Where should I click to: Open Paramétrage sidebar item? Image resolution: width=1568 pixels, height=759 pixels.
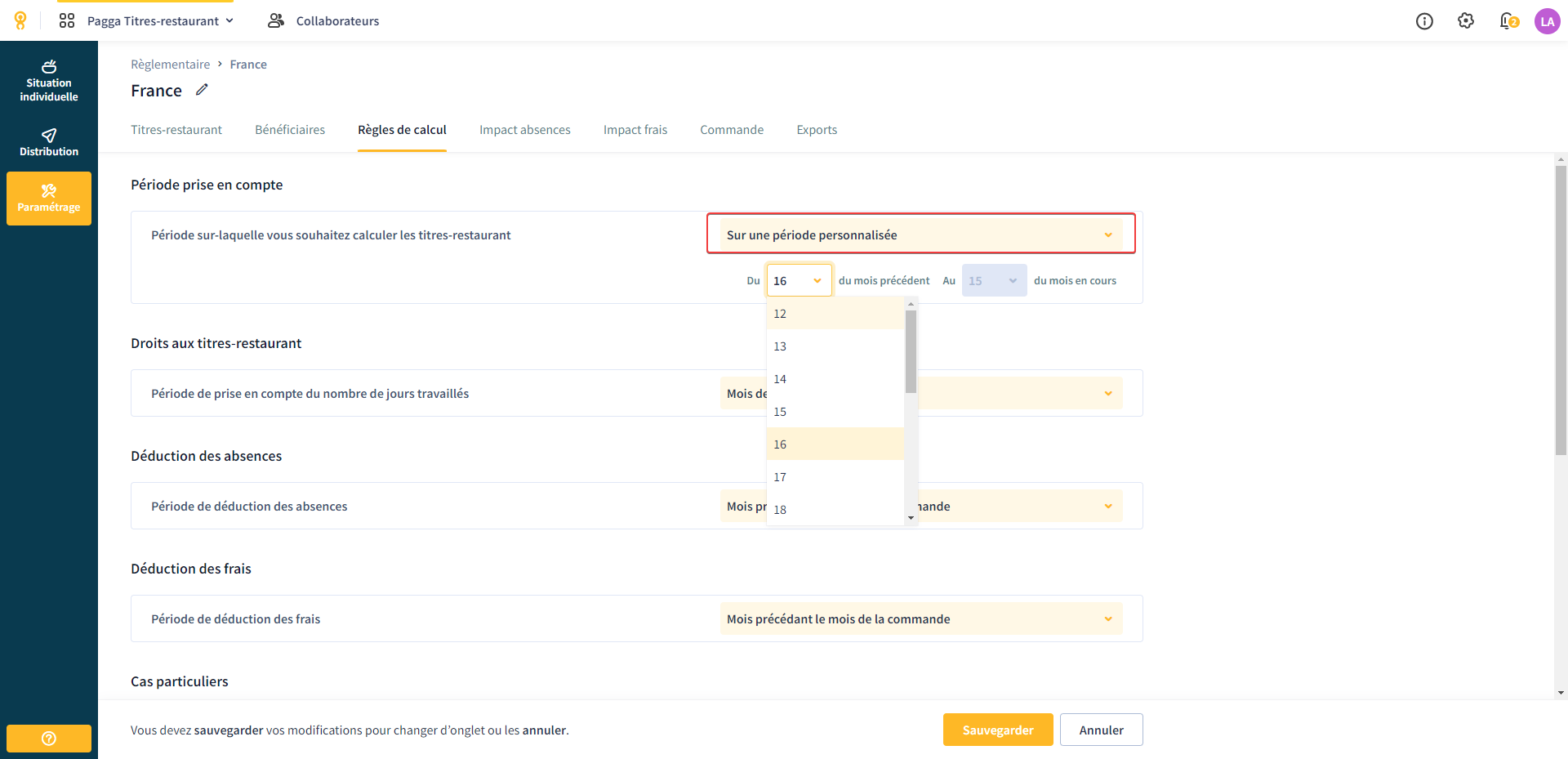tap(49, 199)
